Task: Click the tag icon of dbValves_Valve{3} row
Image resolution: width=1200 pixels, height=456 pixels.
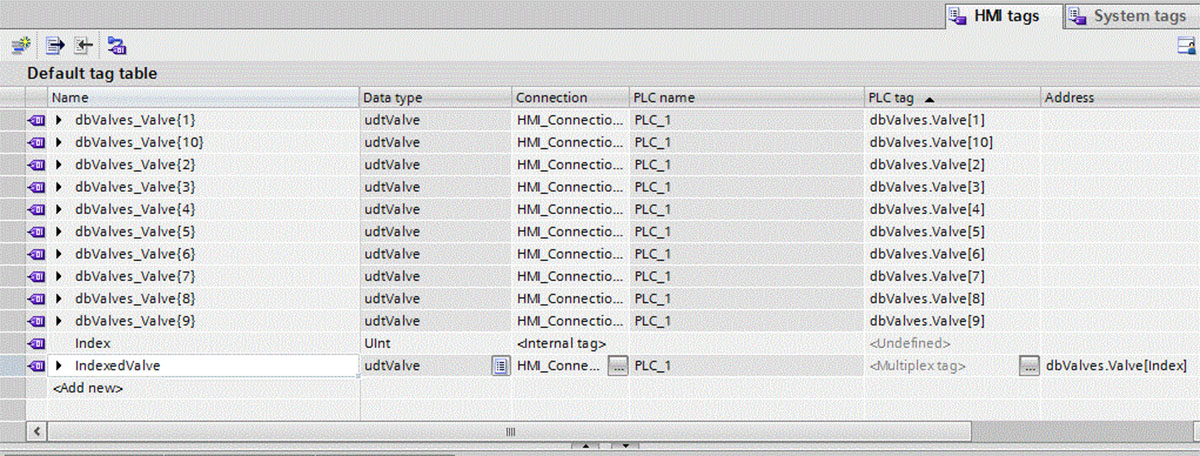Action: [x=37, y=187]
